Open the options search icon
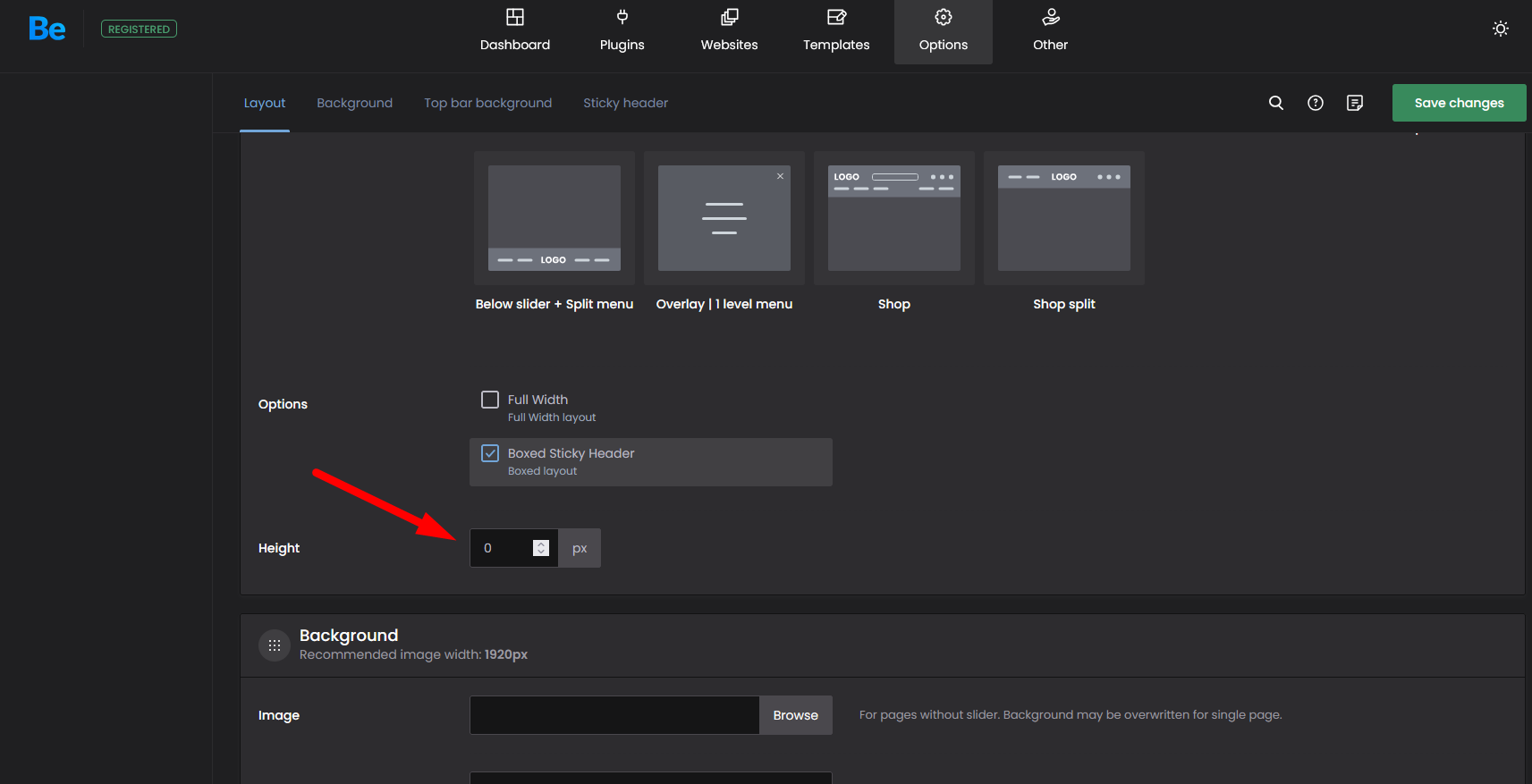The width and height of the screenshot is (1532, 784). tap(1276, 103)
